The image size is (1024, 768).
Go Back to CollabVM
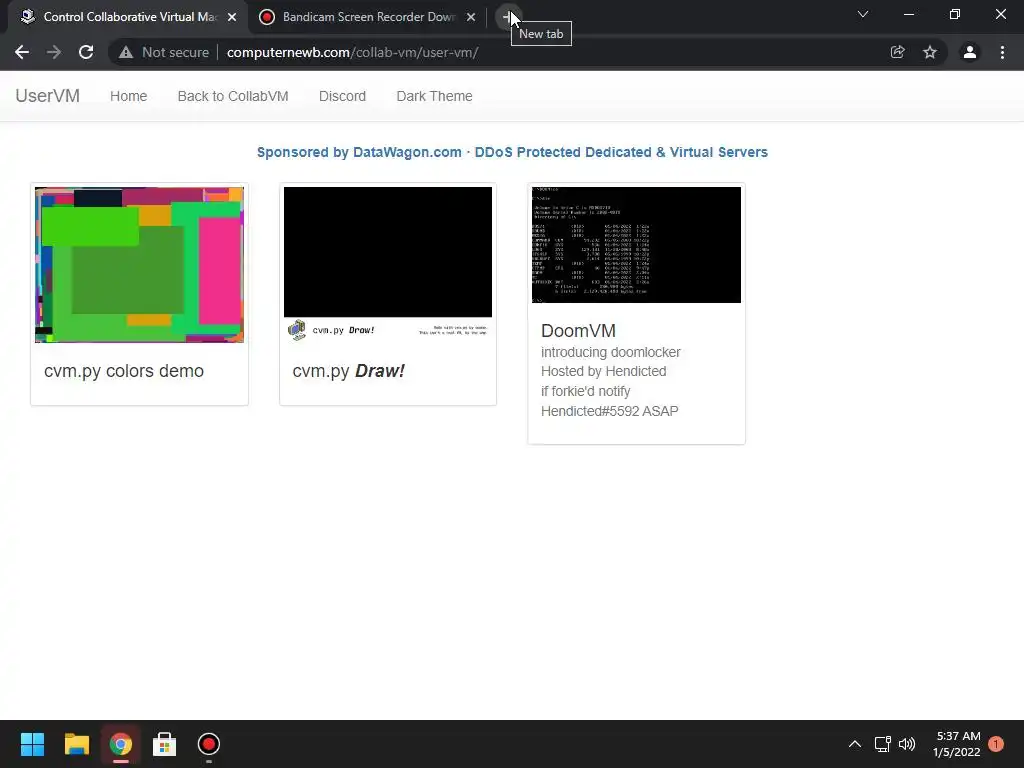click(x=233, y=96)
